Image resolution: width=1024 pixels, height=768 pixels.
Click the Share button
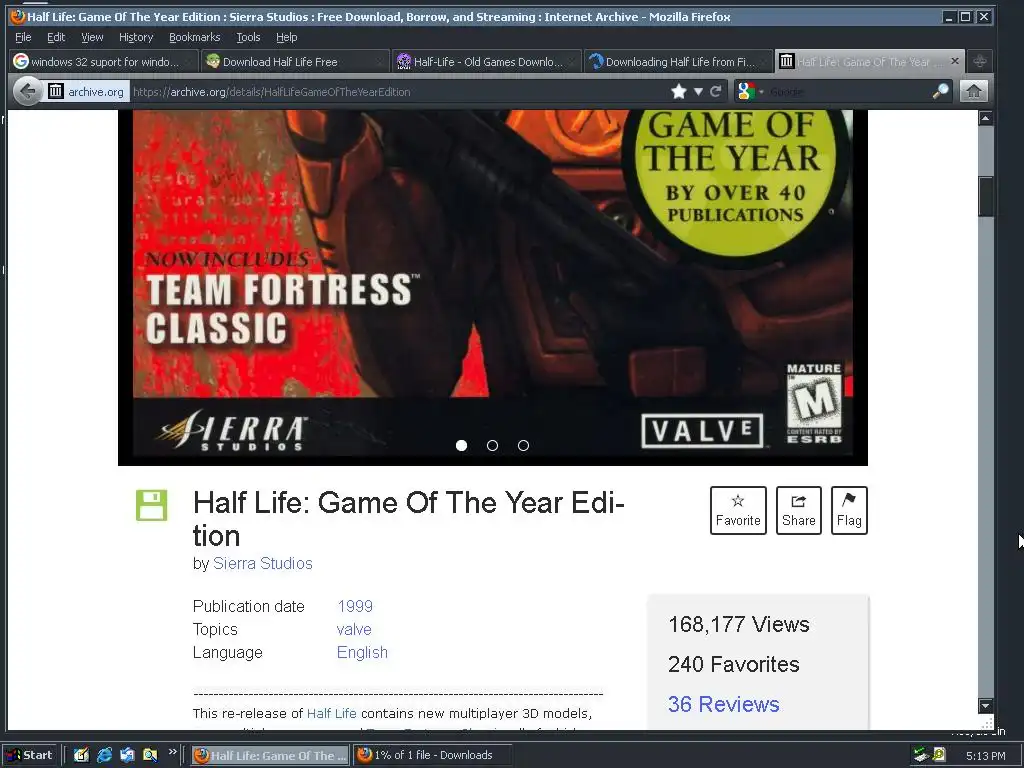pyautogui.click(x=799, y=510)
